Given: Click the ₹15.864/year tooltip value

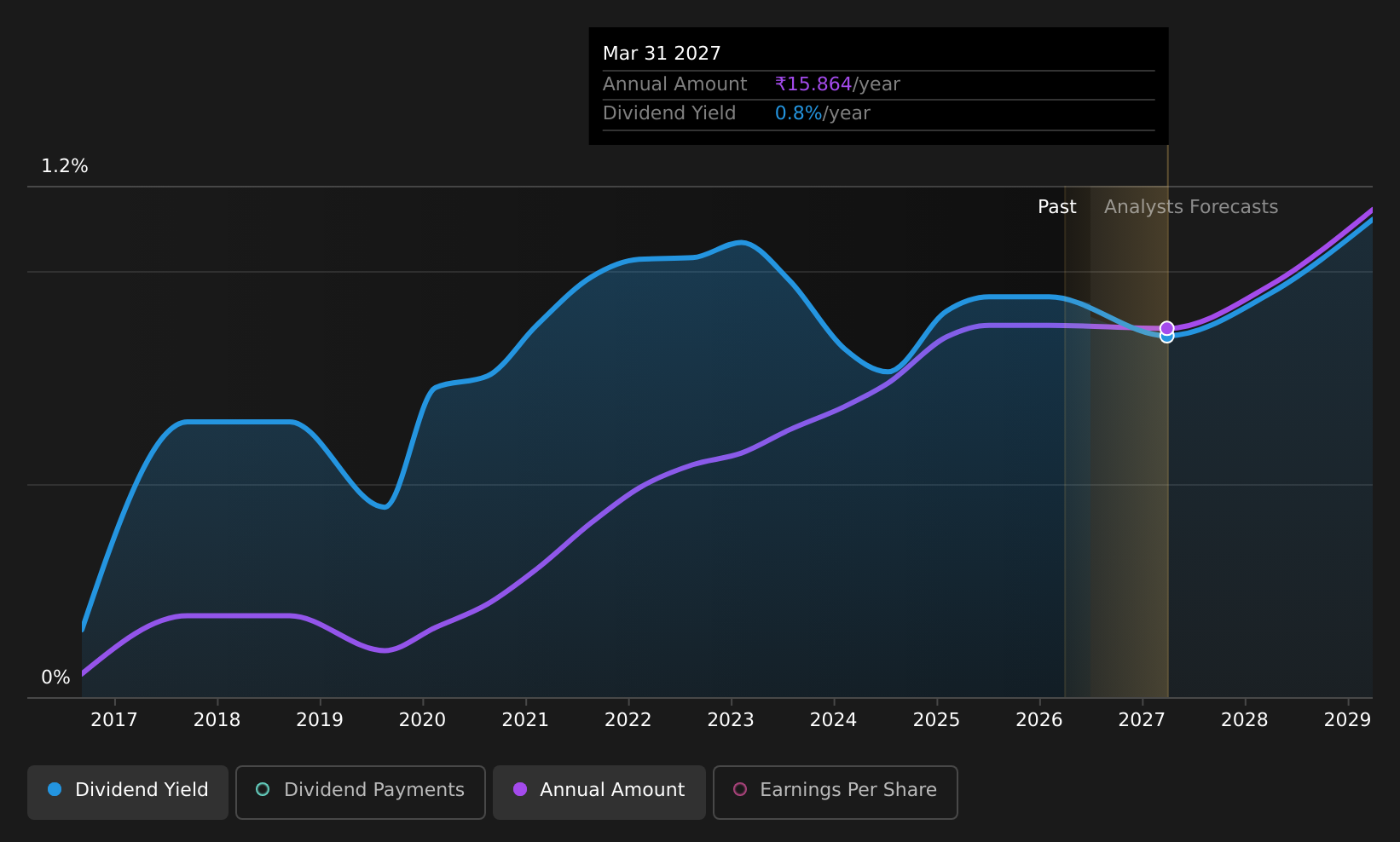Looking at the screenshot, I should click(x=837, y=84).
